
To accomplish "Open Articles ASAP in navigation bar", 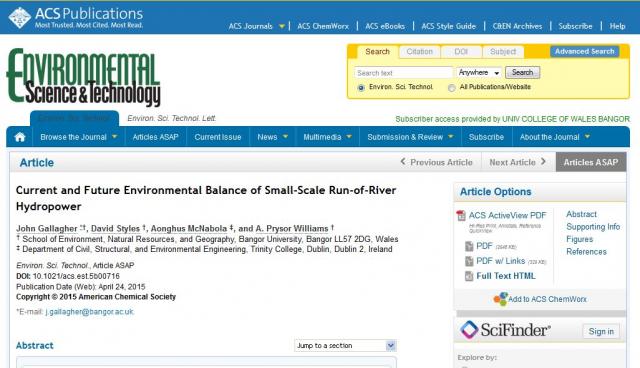I will (156, 137).
